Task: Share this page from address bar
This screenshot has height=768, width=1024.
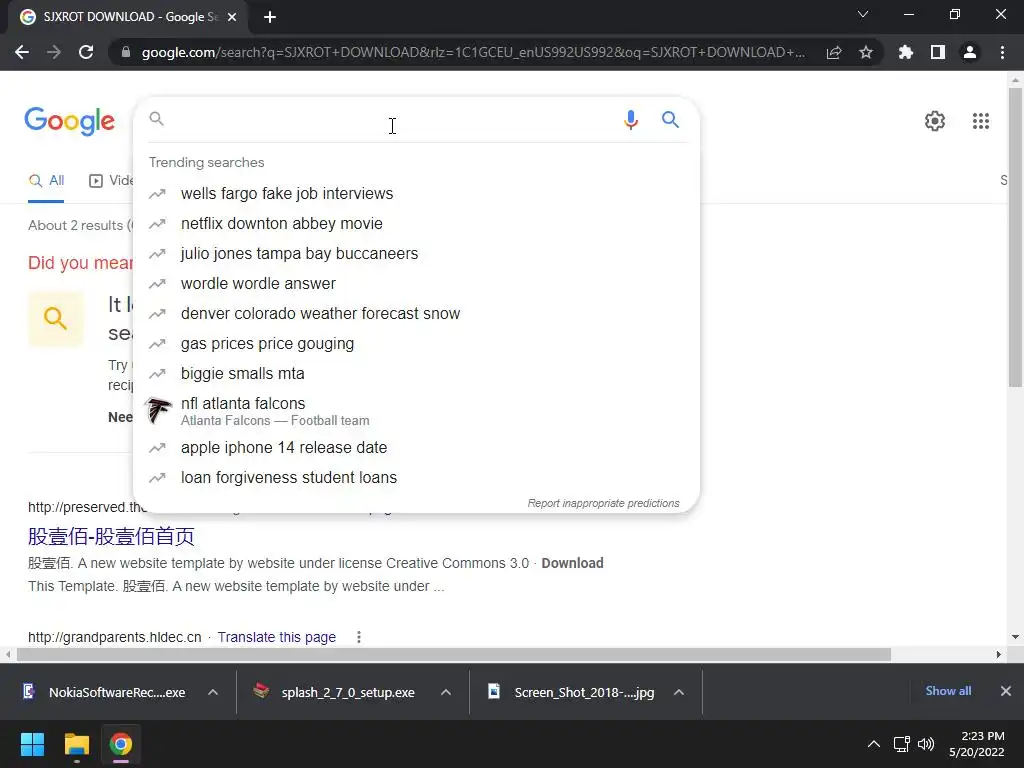Action: pyautogui.click(x=833, y=52)
